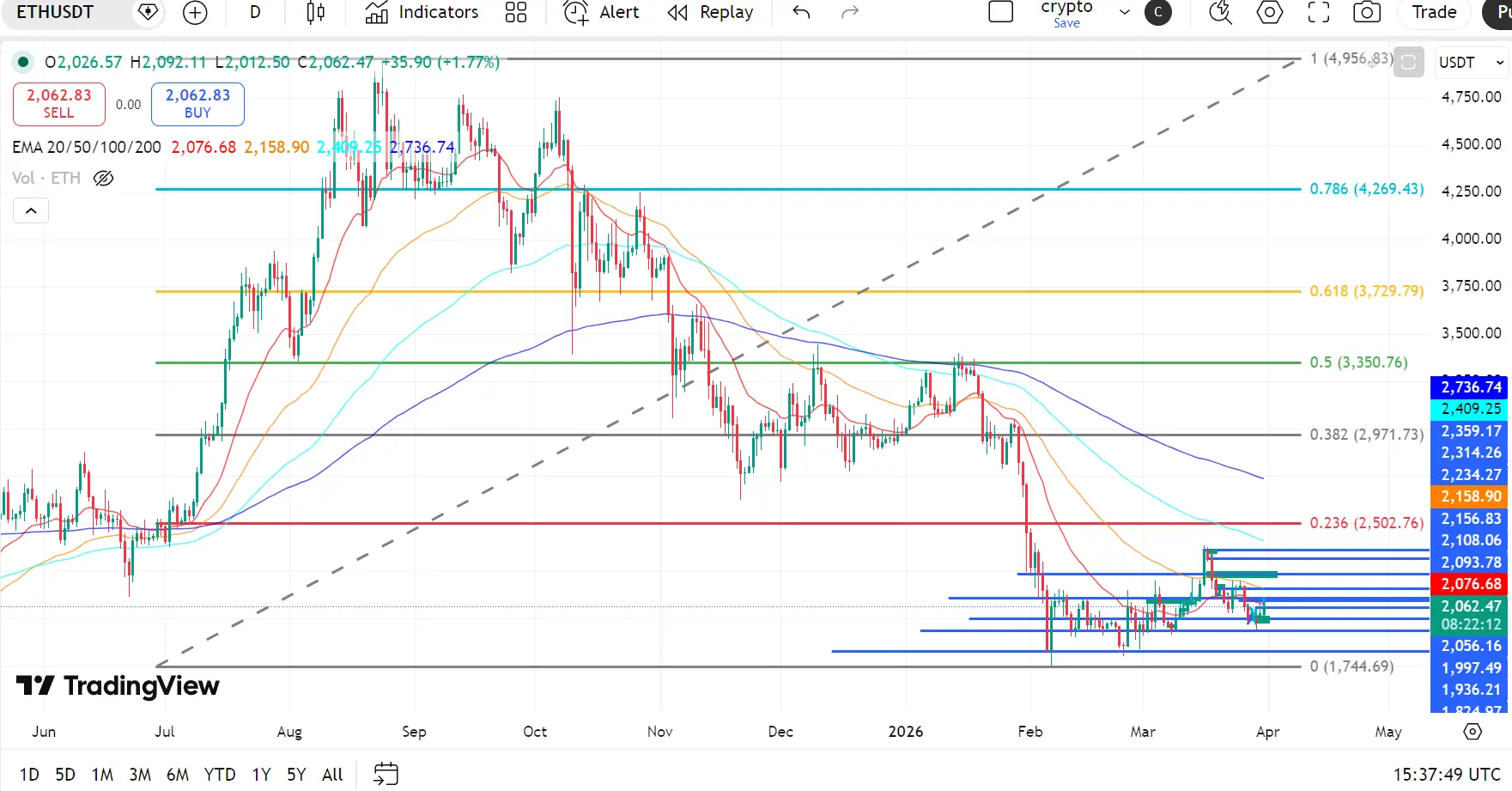
Task: Click the Sep label on time axis
Action: [x=414, y=732]
